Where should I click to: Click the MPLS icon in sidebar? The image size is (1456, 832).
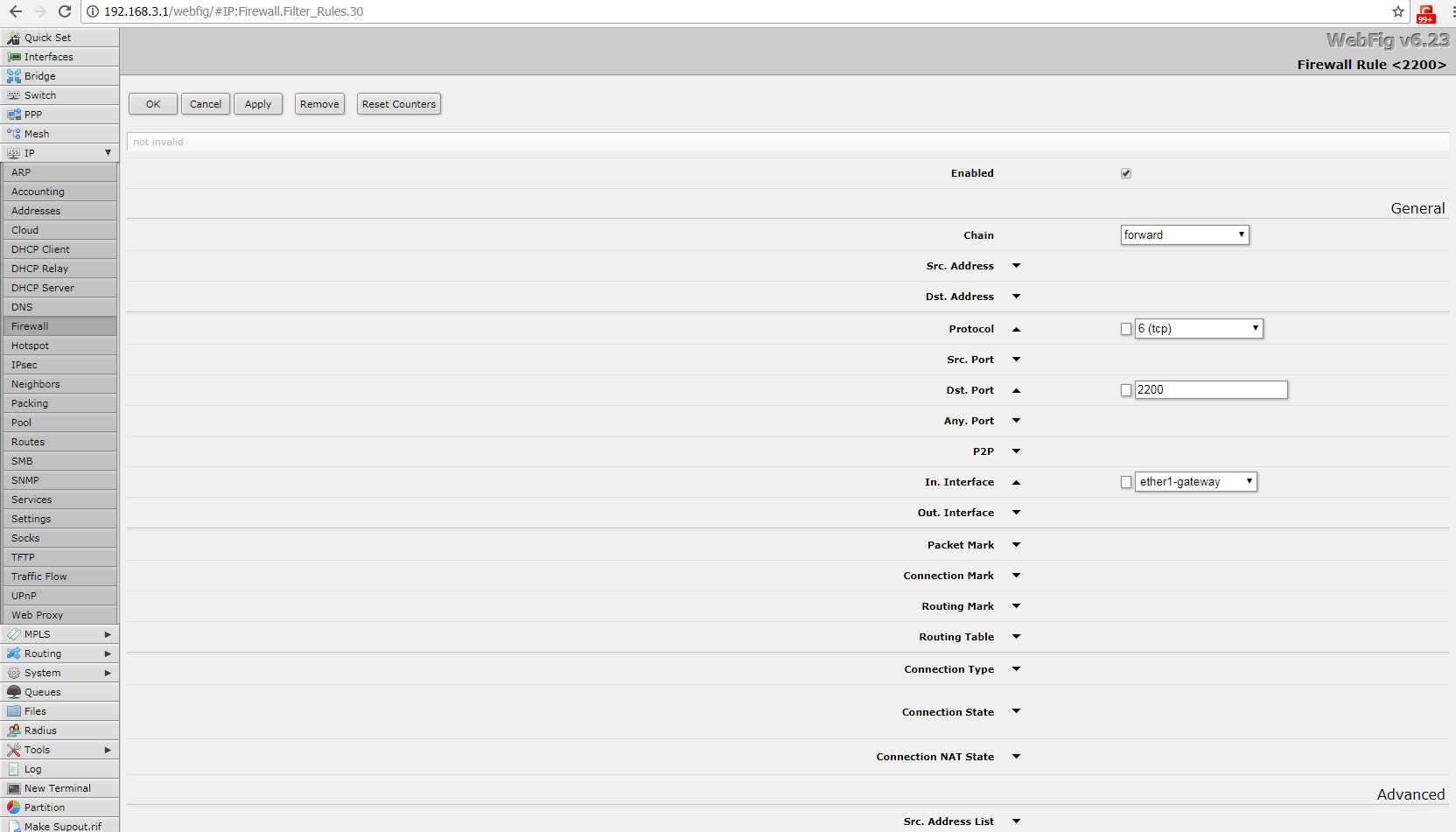(13, 634)
